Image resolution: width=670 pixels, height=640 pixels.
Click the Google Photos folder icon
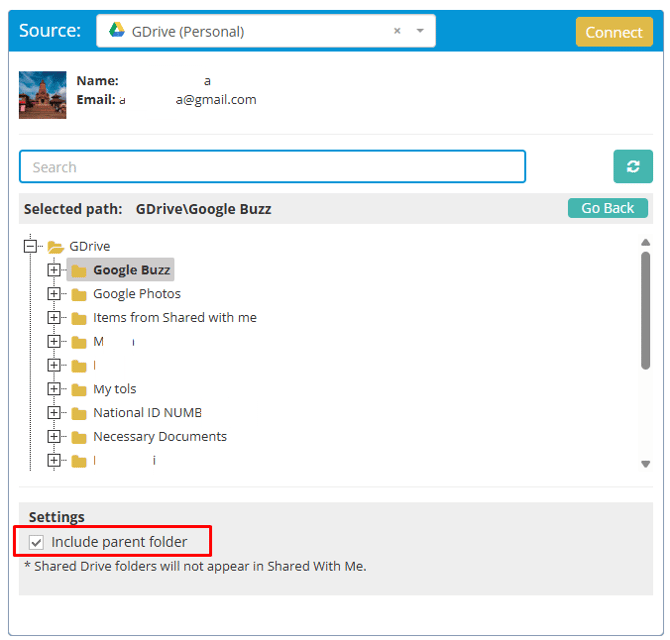pos(79,294)
